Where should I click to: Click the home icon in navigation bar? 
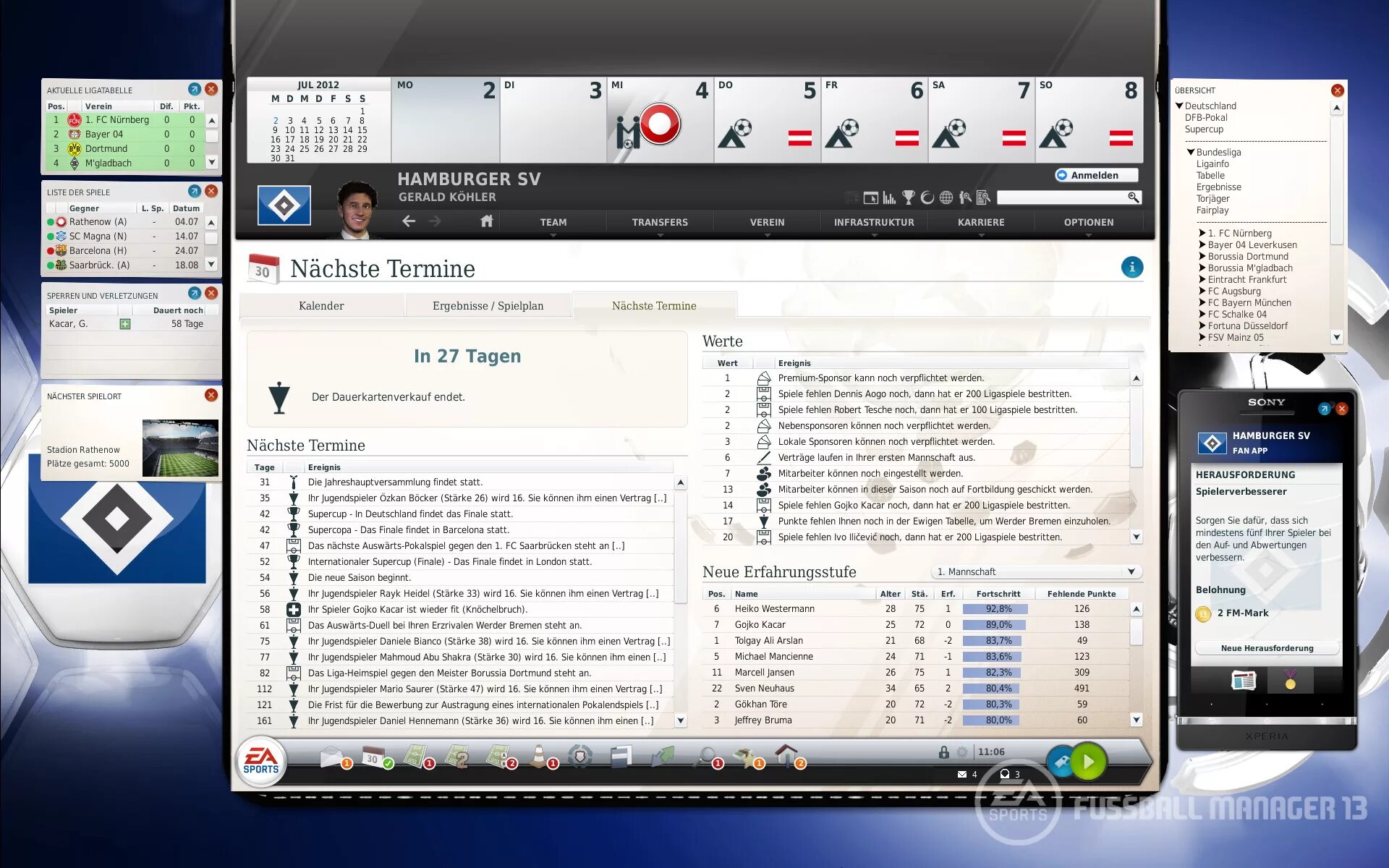487,221
